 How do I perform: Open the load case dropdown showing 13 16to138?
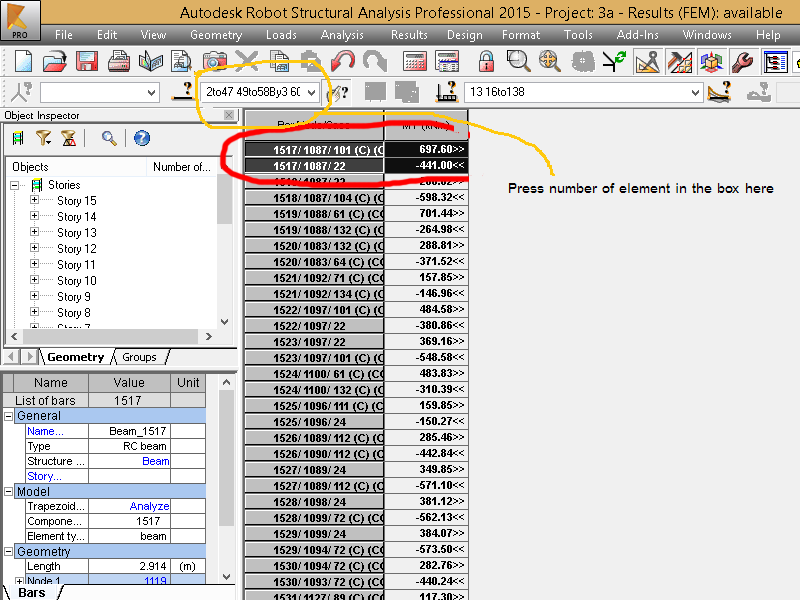click(x=694, y=92)
